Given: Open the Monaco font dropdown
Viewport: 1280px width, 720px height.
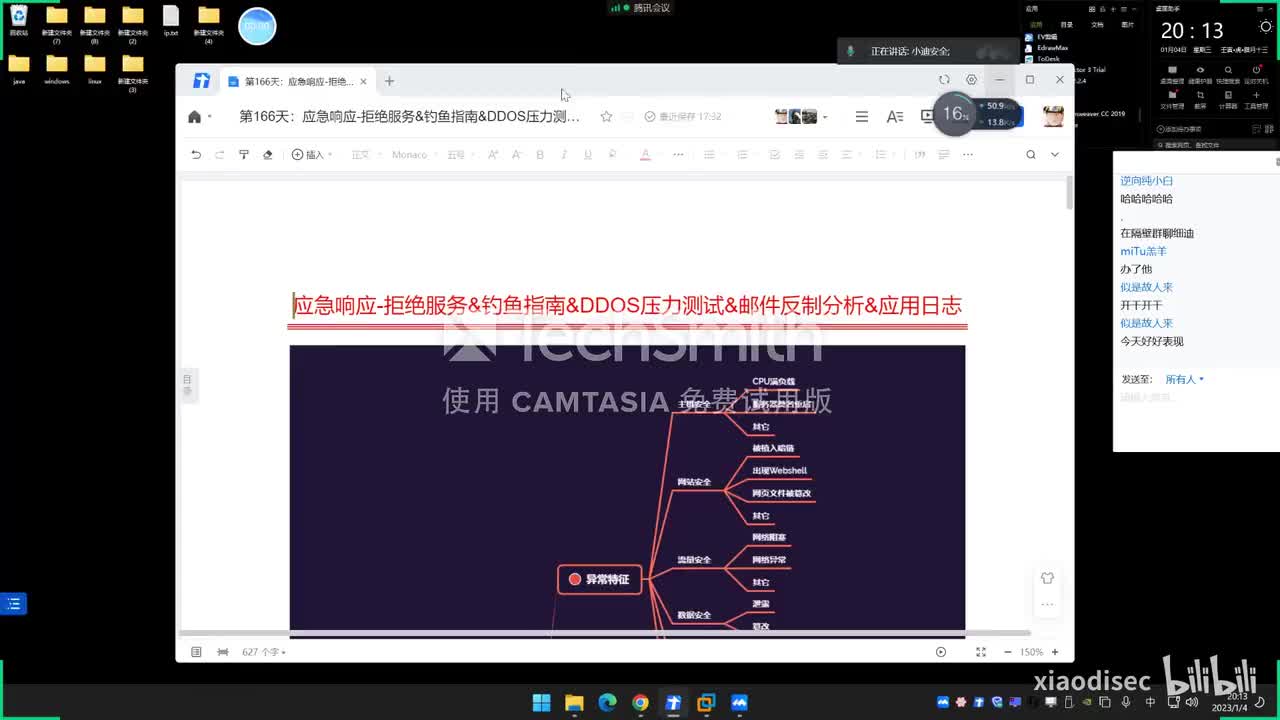Looking at the screenshot, I should pos(413,155).
